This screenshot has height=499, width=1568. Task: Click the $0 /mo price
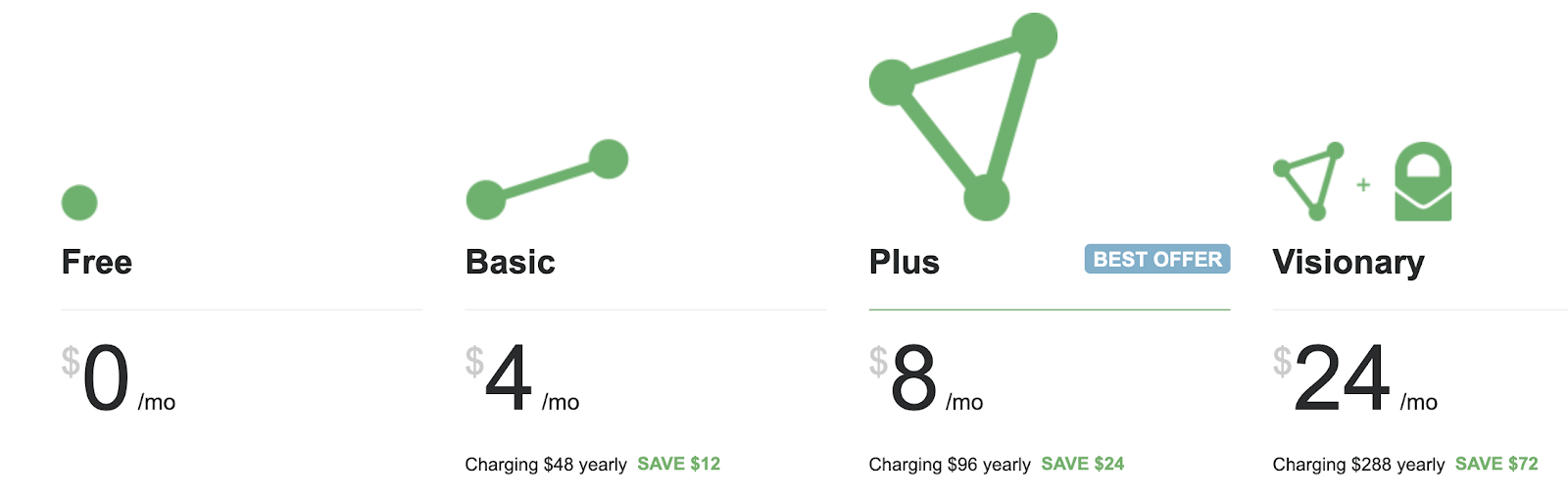[119, 377]
